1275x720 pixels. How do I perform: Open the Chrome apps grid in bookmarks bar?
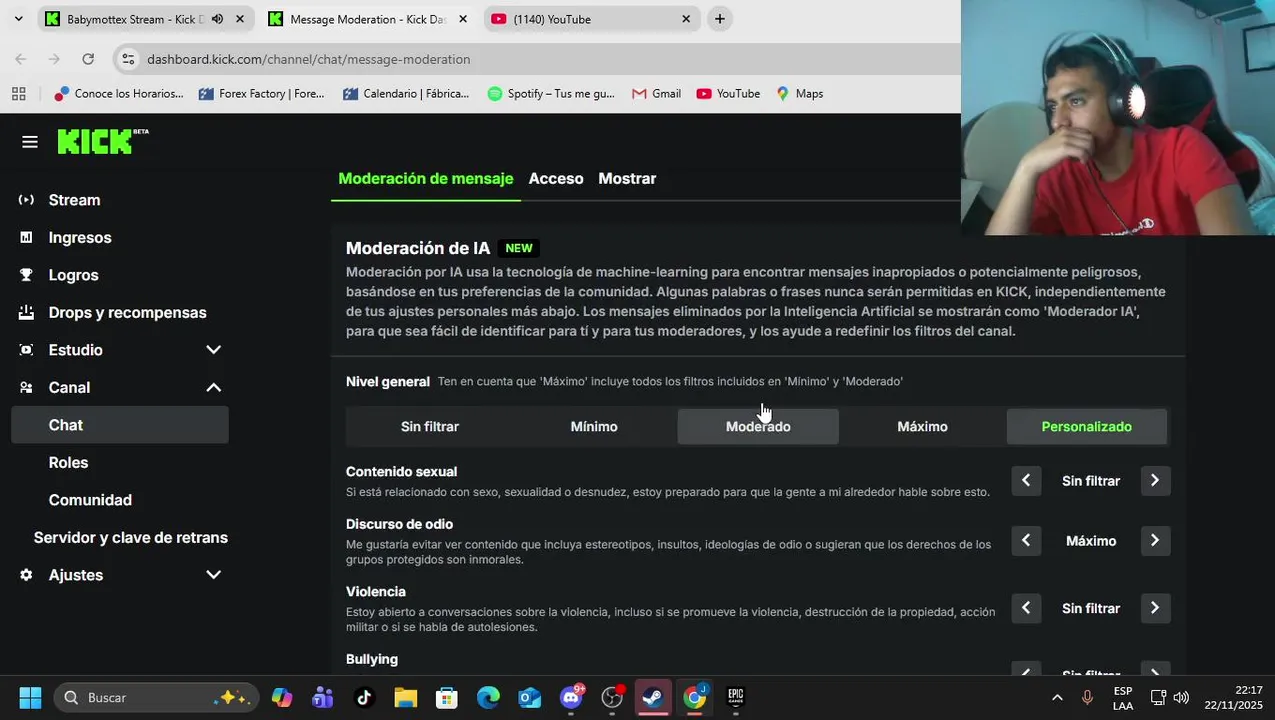(18, 93)
